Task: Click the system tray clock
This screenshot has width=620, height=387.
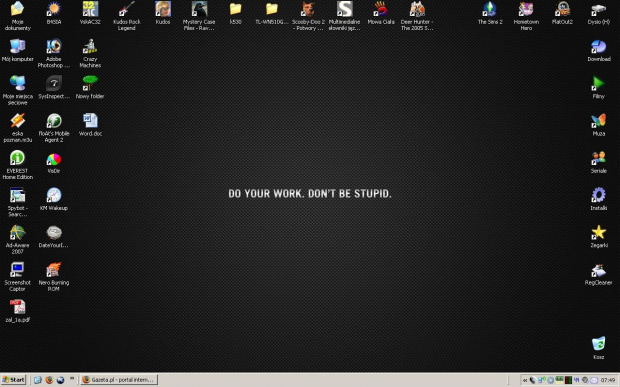Action: click(x=608, y=380)
